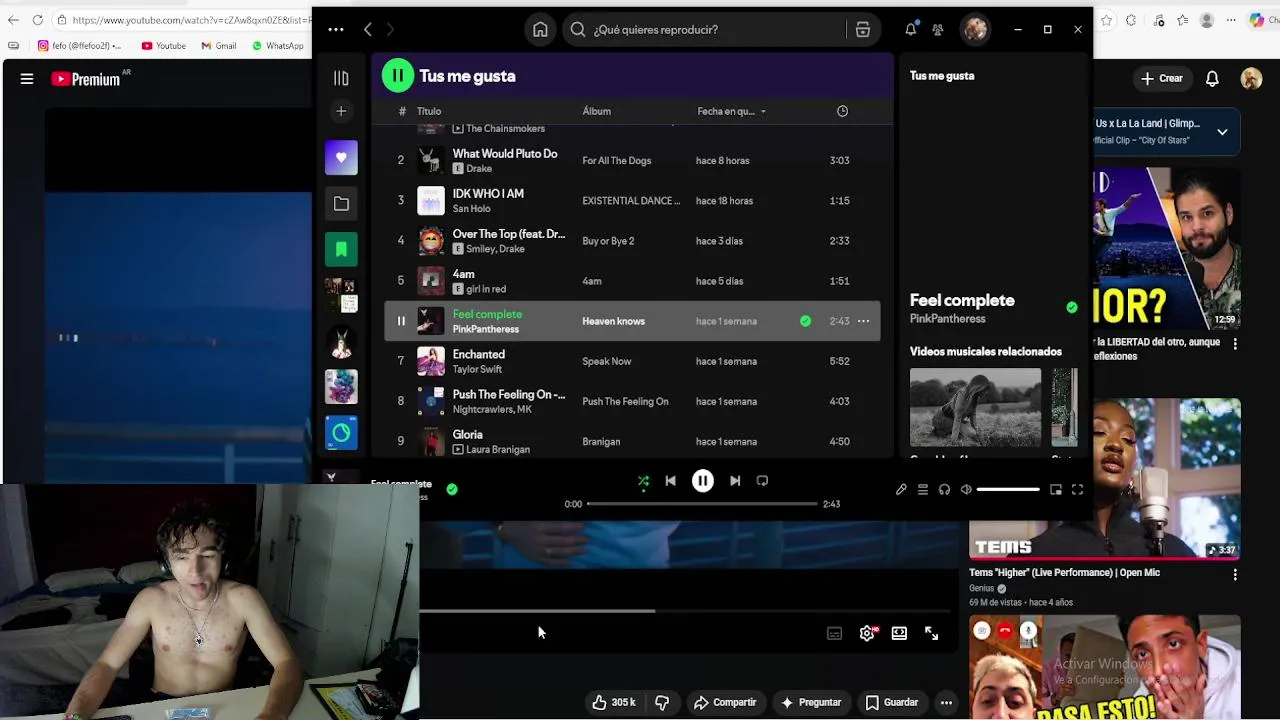Open Spotify's three-dot main menu

tap(336, 30)
